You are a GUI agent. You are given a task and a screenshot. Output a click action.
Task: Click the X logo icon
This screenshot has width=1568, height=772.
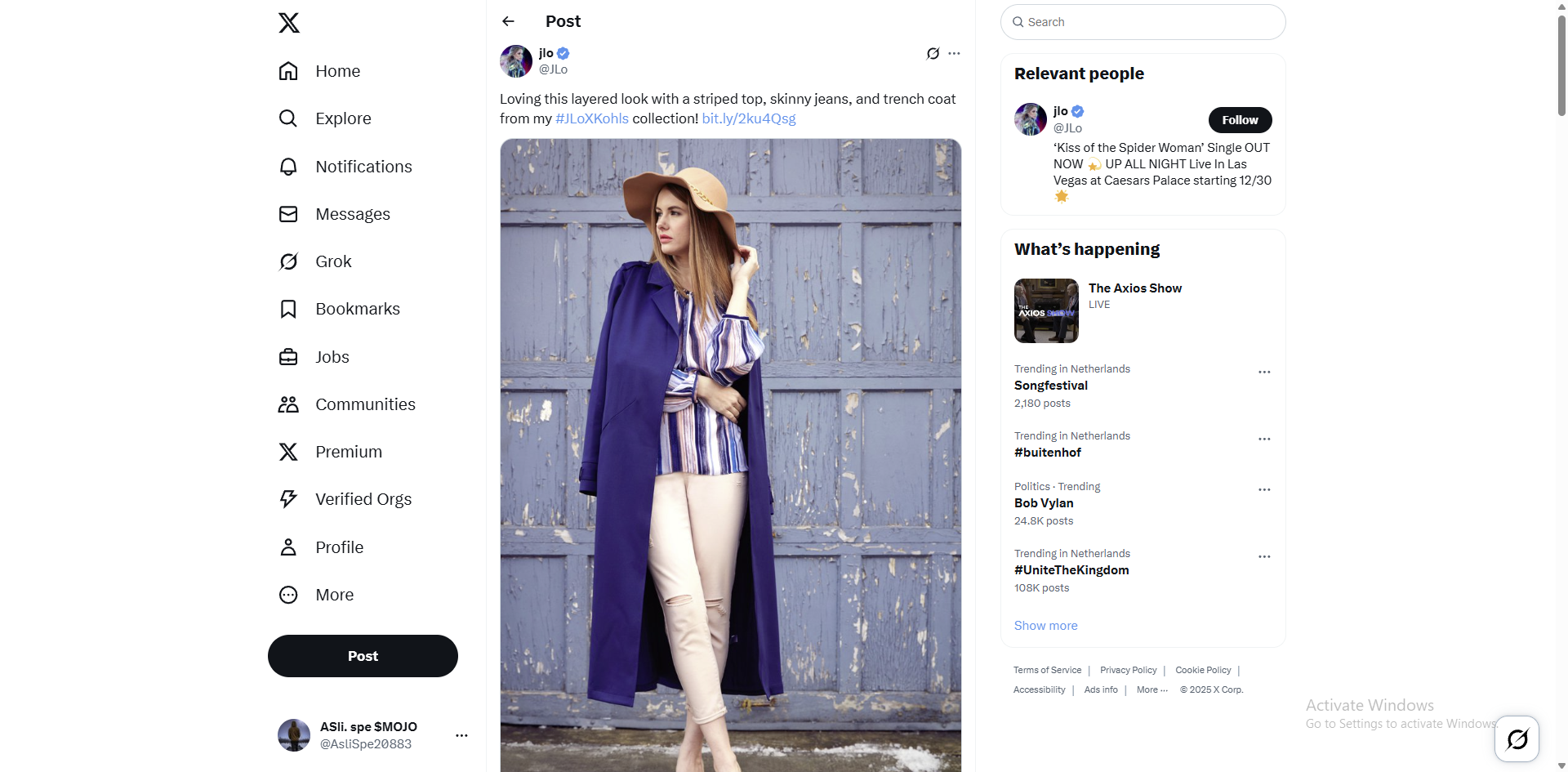click(289, 23)
